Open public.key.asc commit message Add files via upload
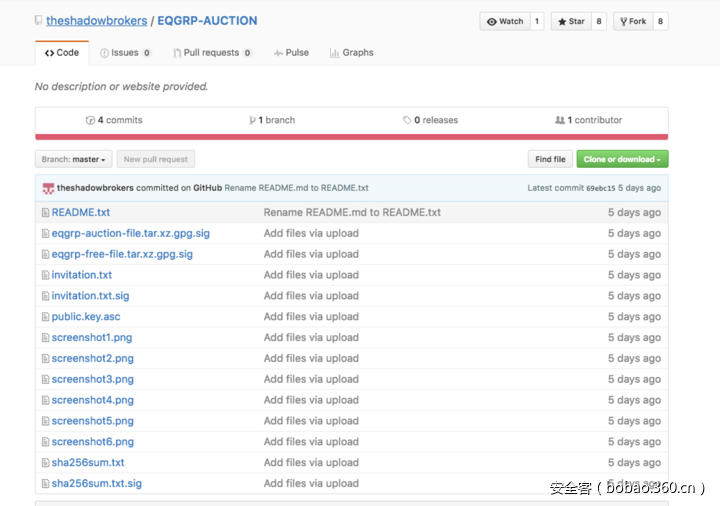 311,317
